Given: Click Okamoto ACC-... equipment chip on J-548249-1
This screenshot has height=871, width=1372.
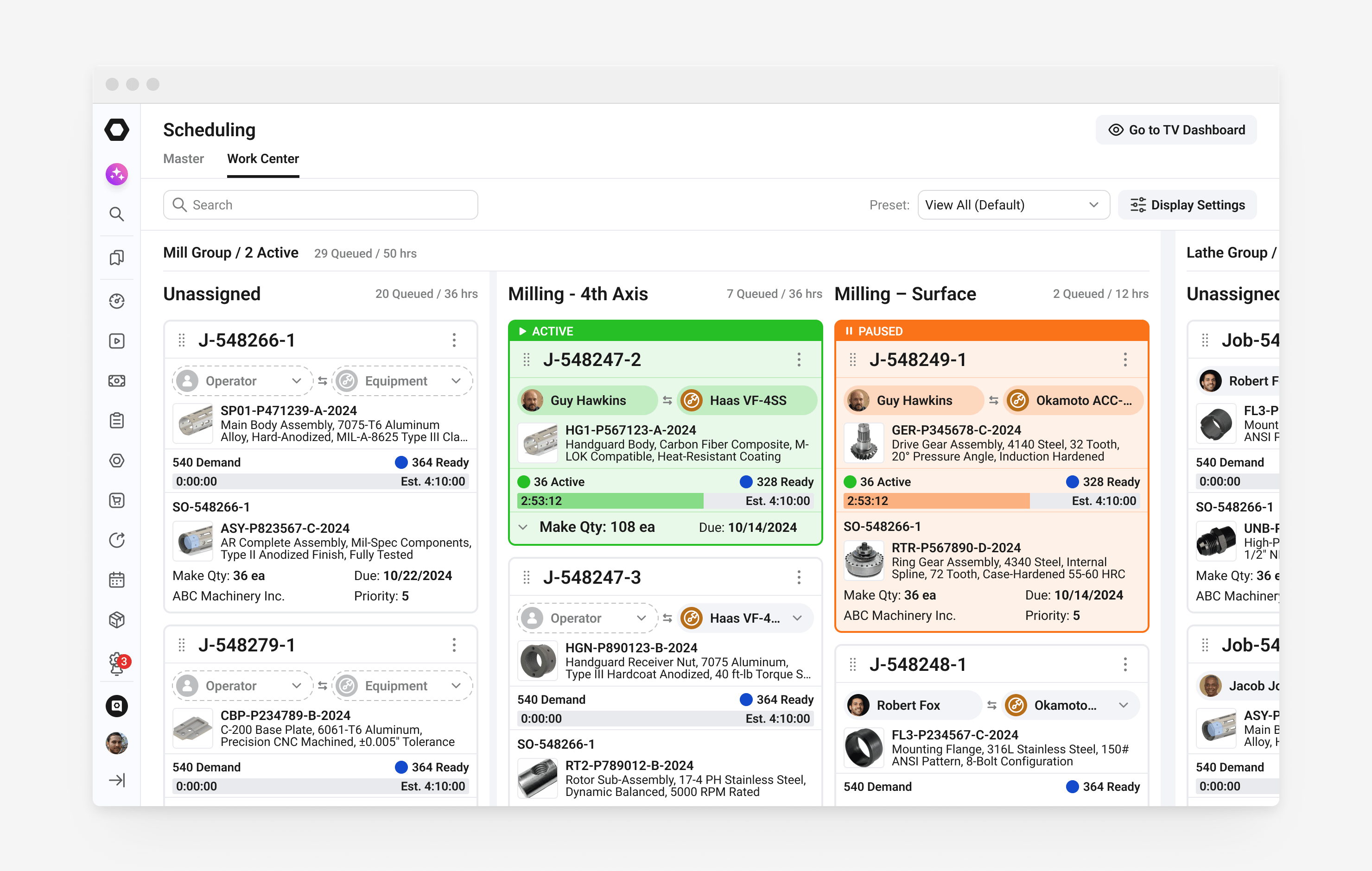Looking at the screenshot, I should (1073, 400).
